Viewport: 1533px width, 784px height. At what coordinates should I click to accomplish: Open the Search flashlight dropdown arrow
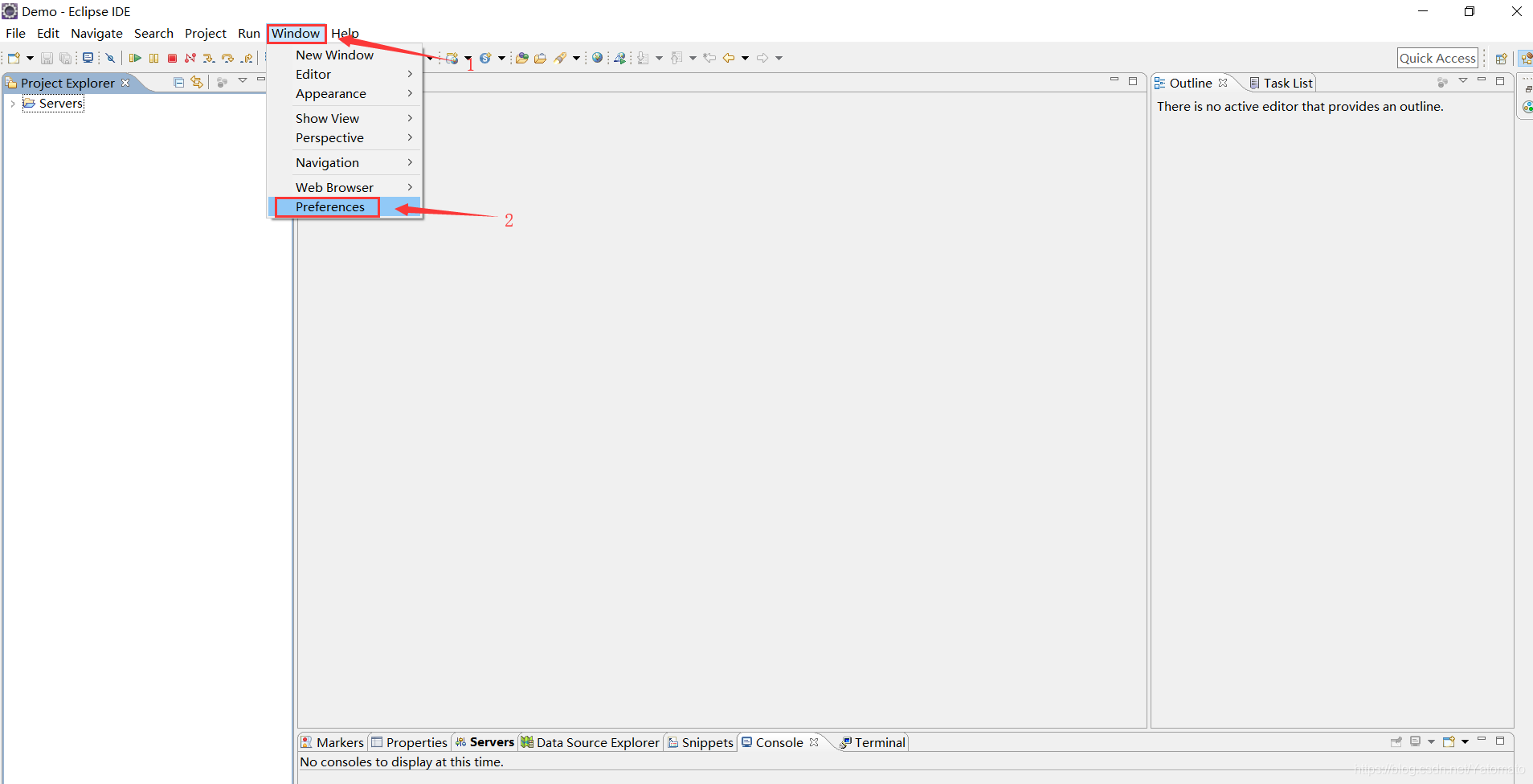(x=576, y=58)
